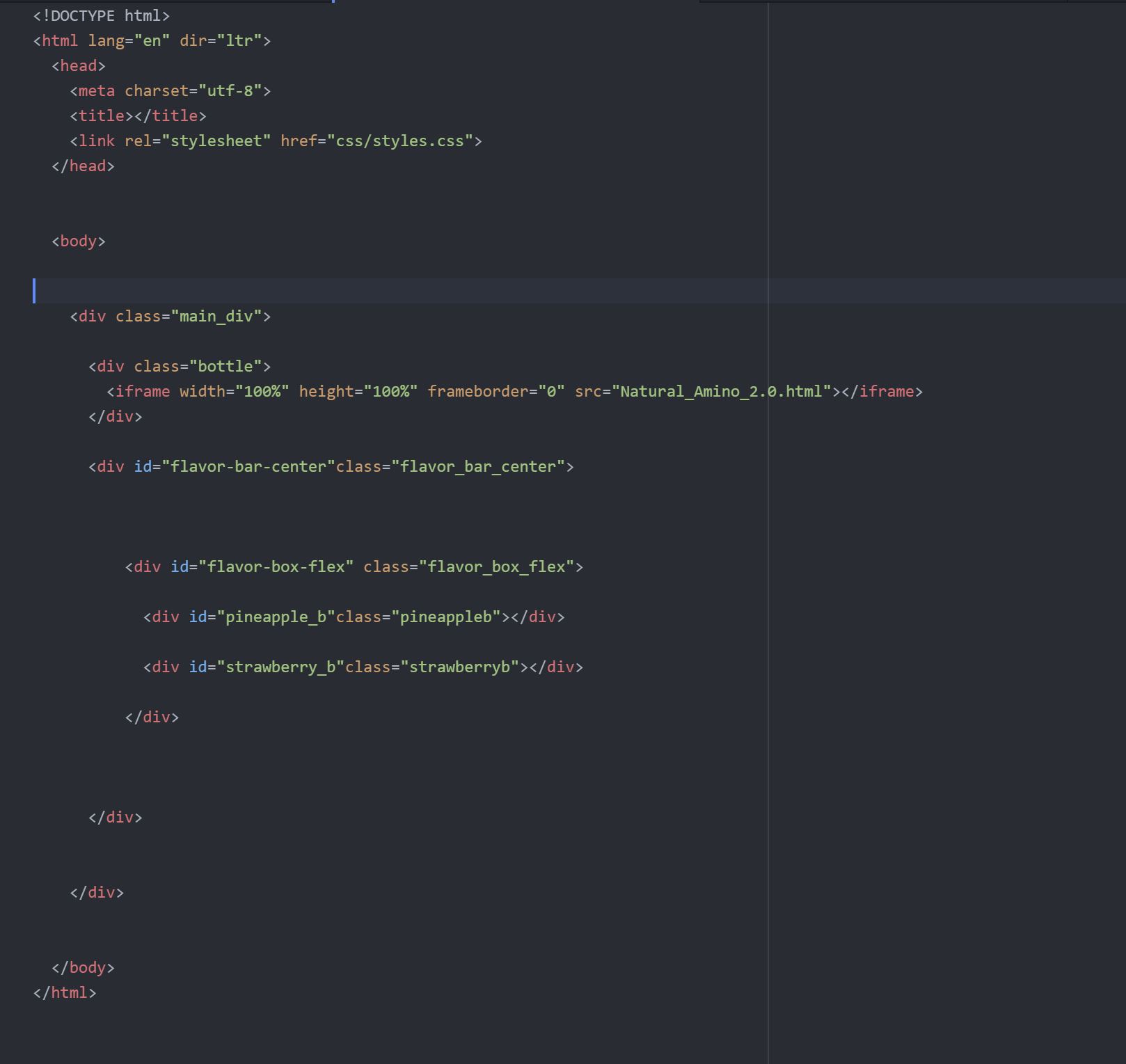This screenshot has width=1126, height=1064.
Task: Click the opening body tag
Action: click(79, 241)
